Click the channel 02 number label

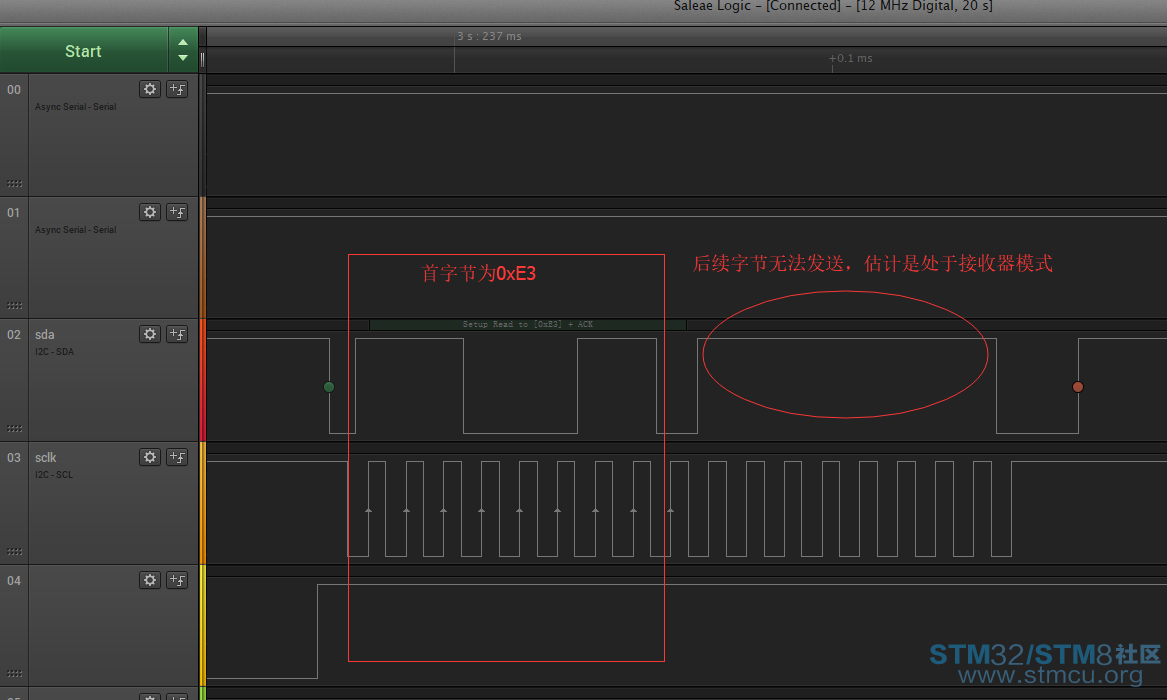(x=13, y=335)
